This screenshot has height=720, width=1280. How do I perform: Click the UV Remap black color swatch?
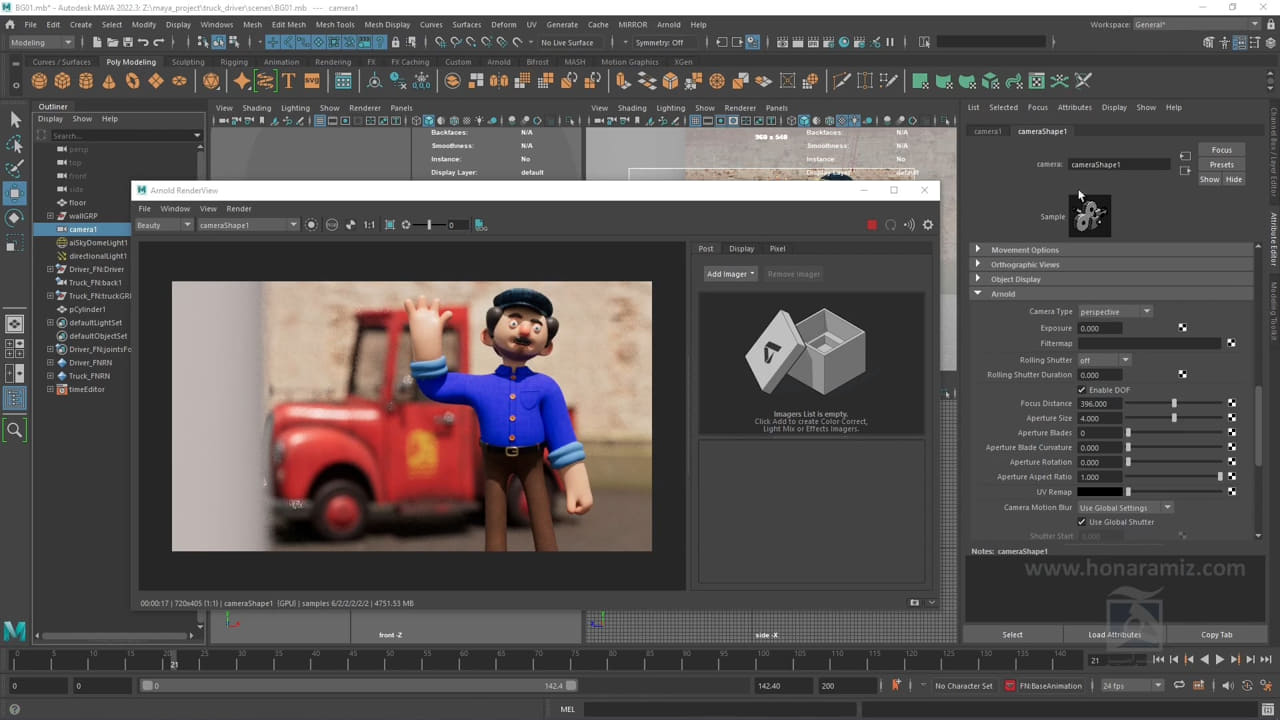tap(1100, 492)
